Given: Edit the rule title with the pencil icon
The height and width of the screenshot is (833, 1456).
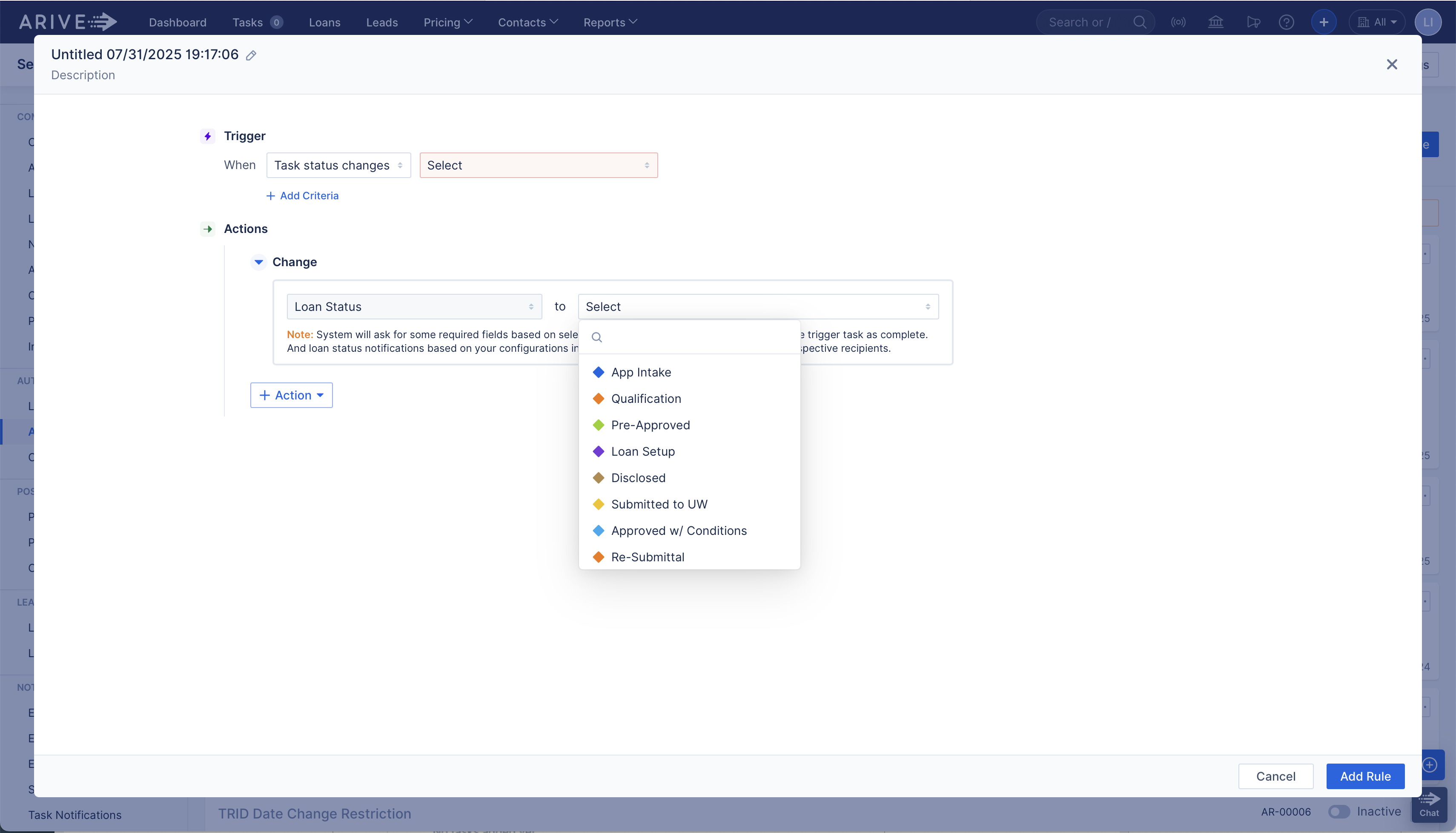Looking at the screenshot, I should click(250, 55).
